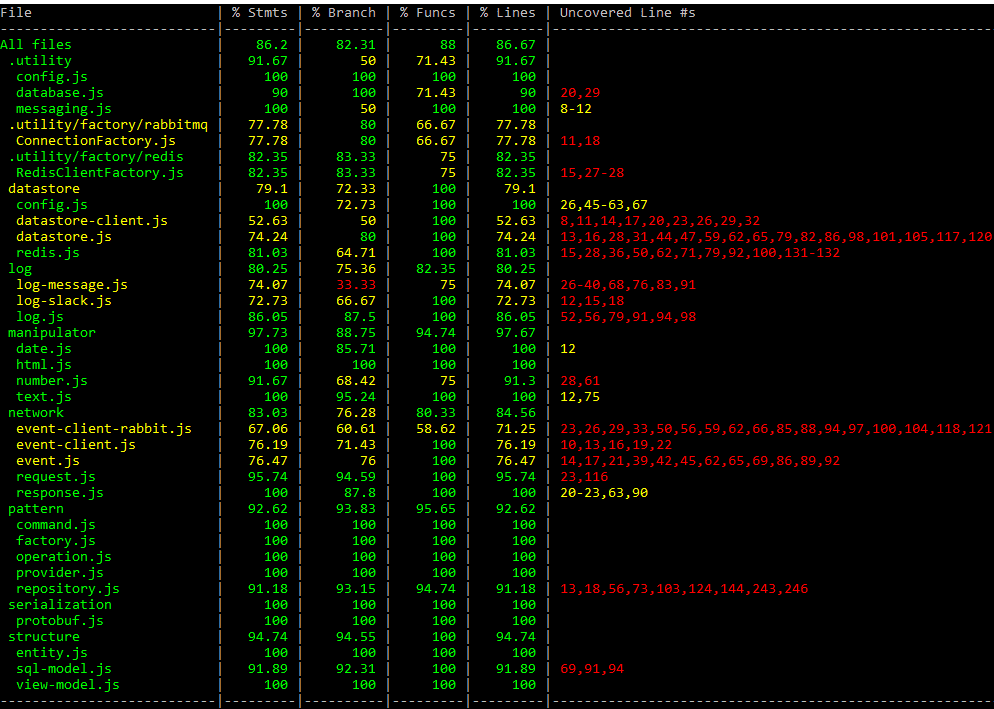994x709 pixels.
Task: Click uncovered lines '12,15,18' for log-slack.js
Action: tap(592, 301)
